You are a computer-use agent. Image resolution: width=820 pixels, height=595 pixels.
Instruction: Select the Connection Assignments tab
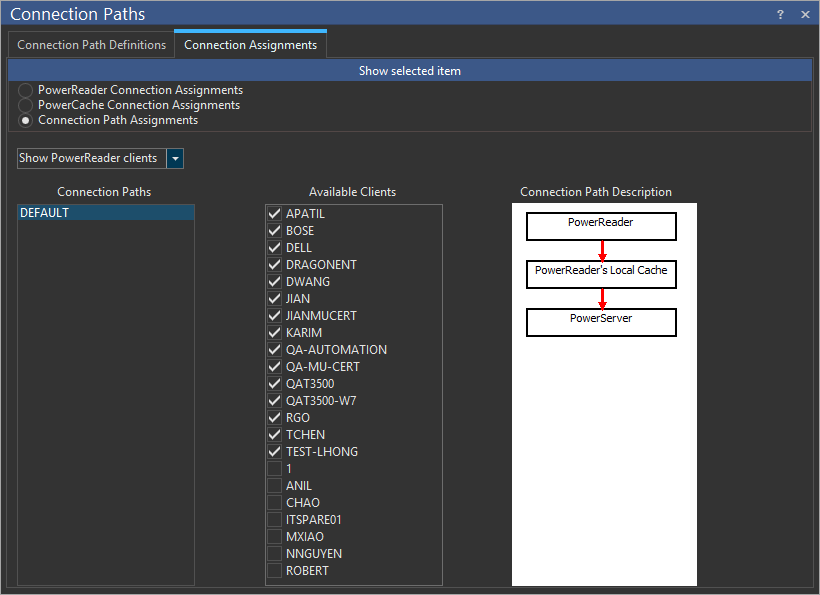click(250, 45)
